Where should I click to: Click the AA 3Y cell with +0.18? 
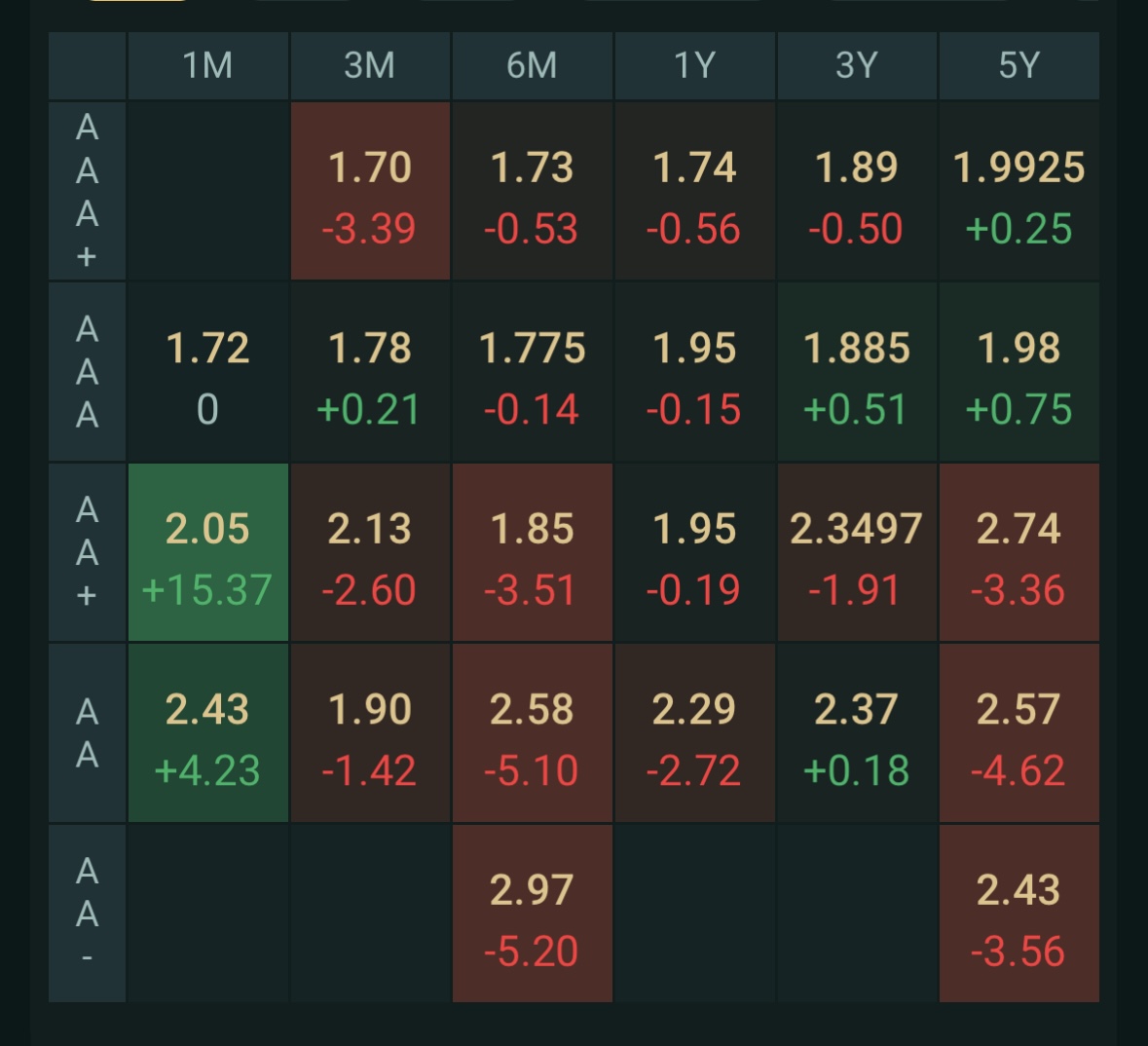pos(857,732)
